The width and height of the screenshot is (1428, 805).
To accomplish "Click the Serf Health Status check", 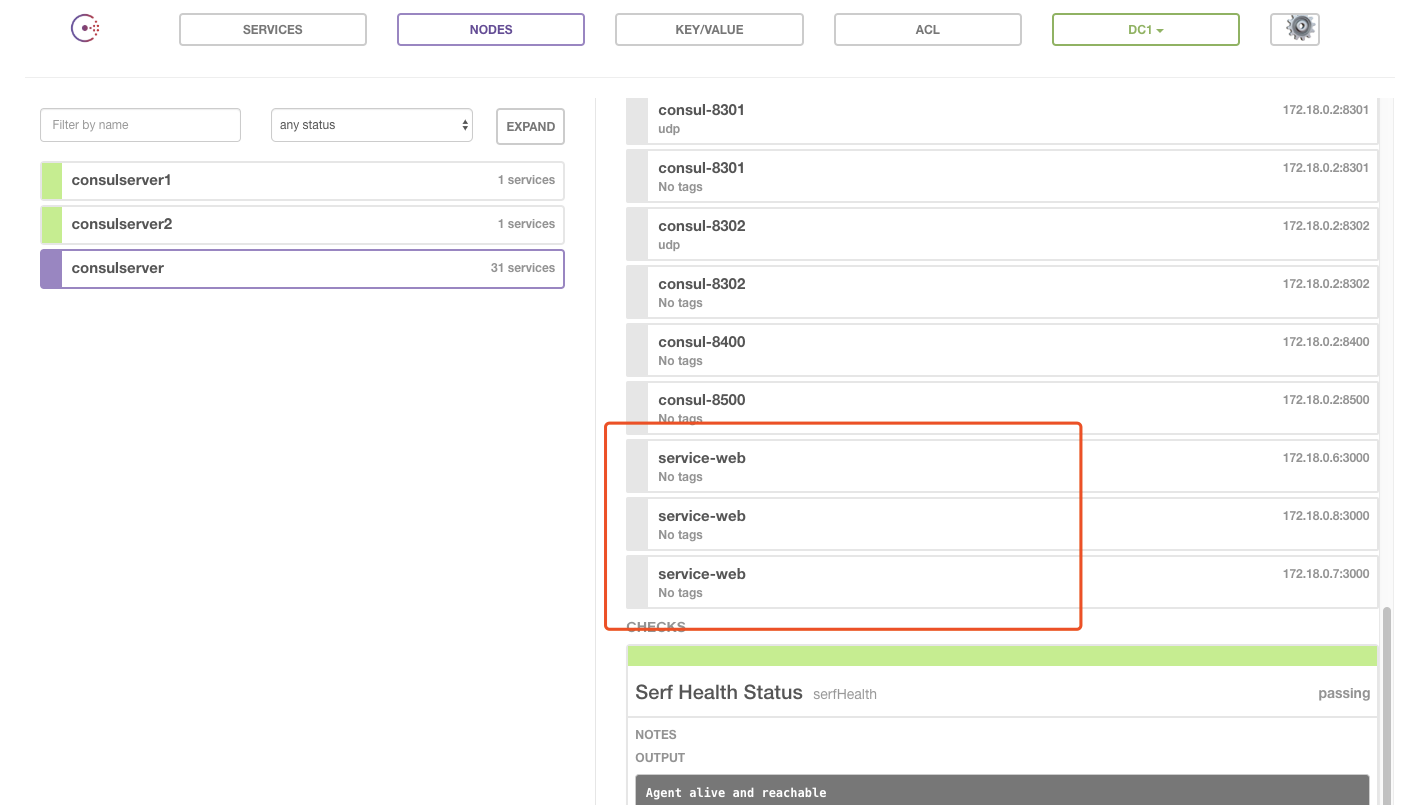I will tap(718, 692).
